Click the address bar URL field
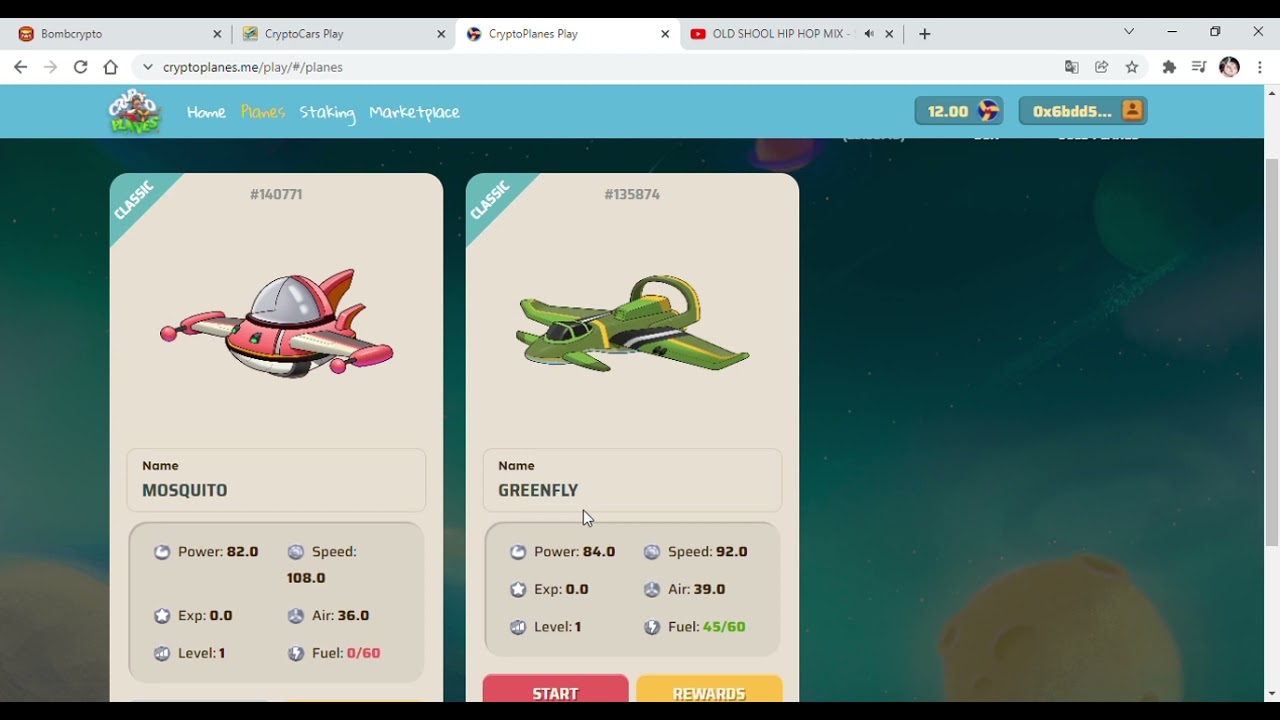Screen dimensions: 1280x720 600,67
